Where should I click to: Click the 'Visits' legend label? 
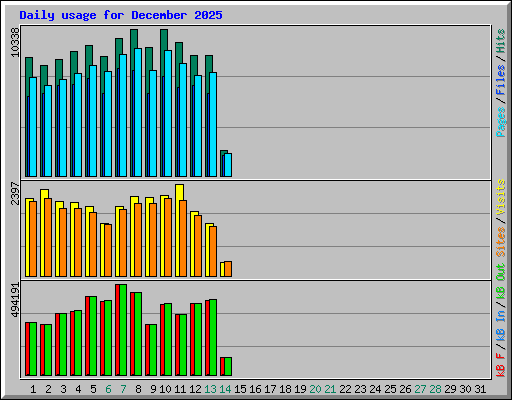click(x=501, y=197)
